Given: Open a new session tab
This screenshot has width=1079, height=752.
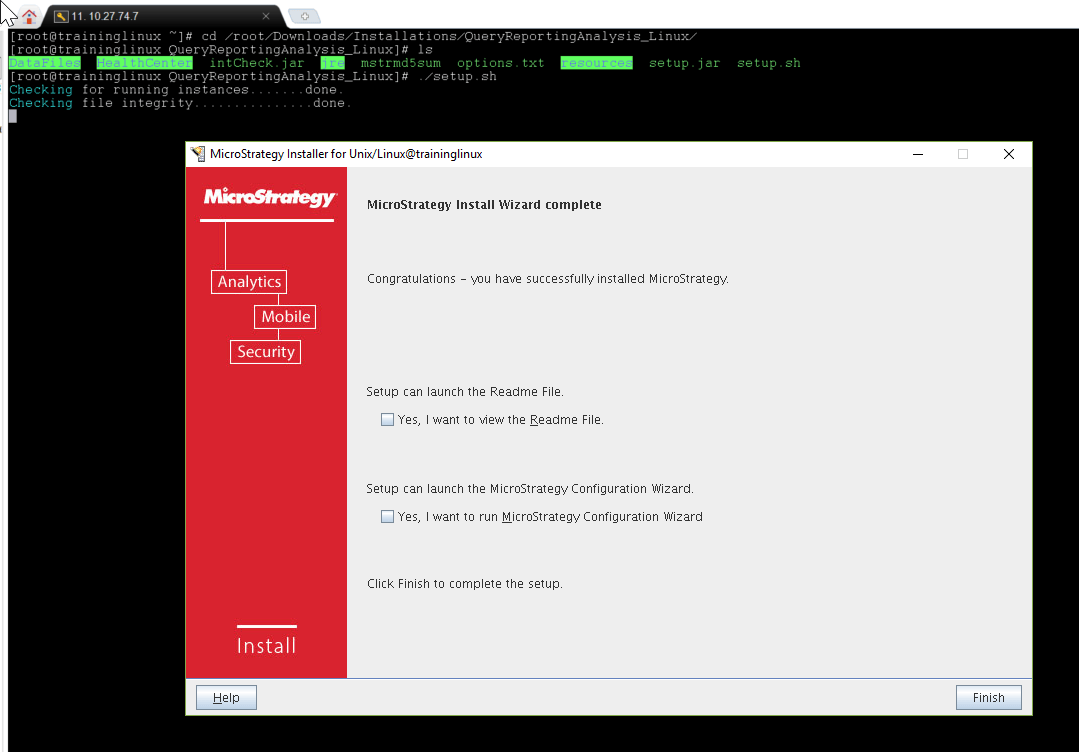Looking at the screenshot, I should 303,16.
